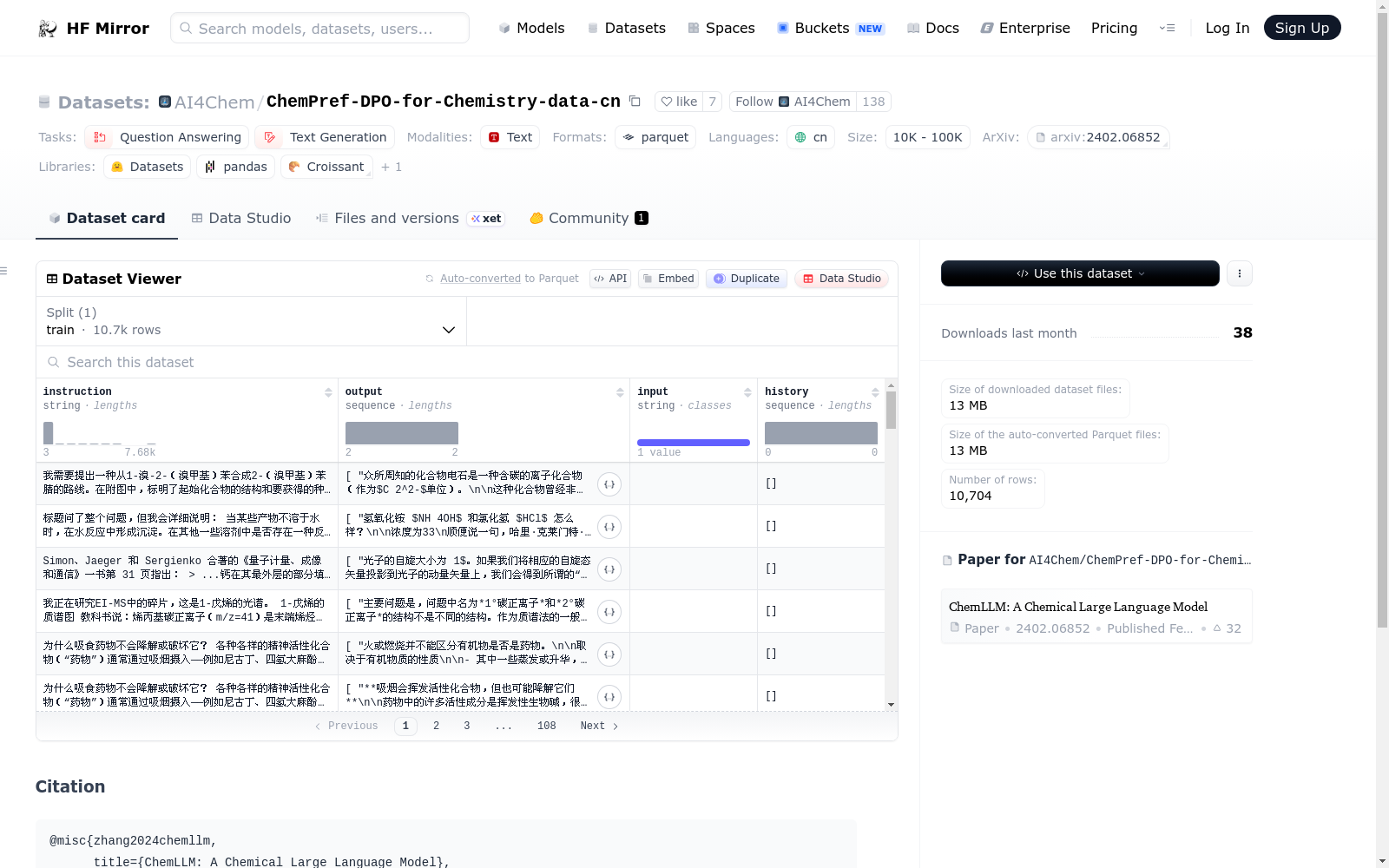Click the pandas library tag
The height and width of the screenshot is (868, 1389).
point(236,167)
